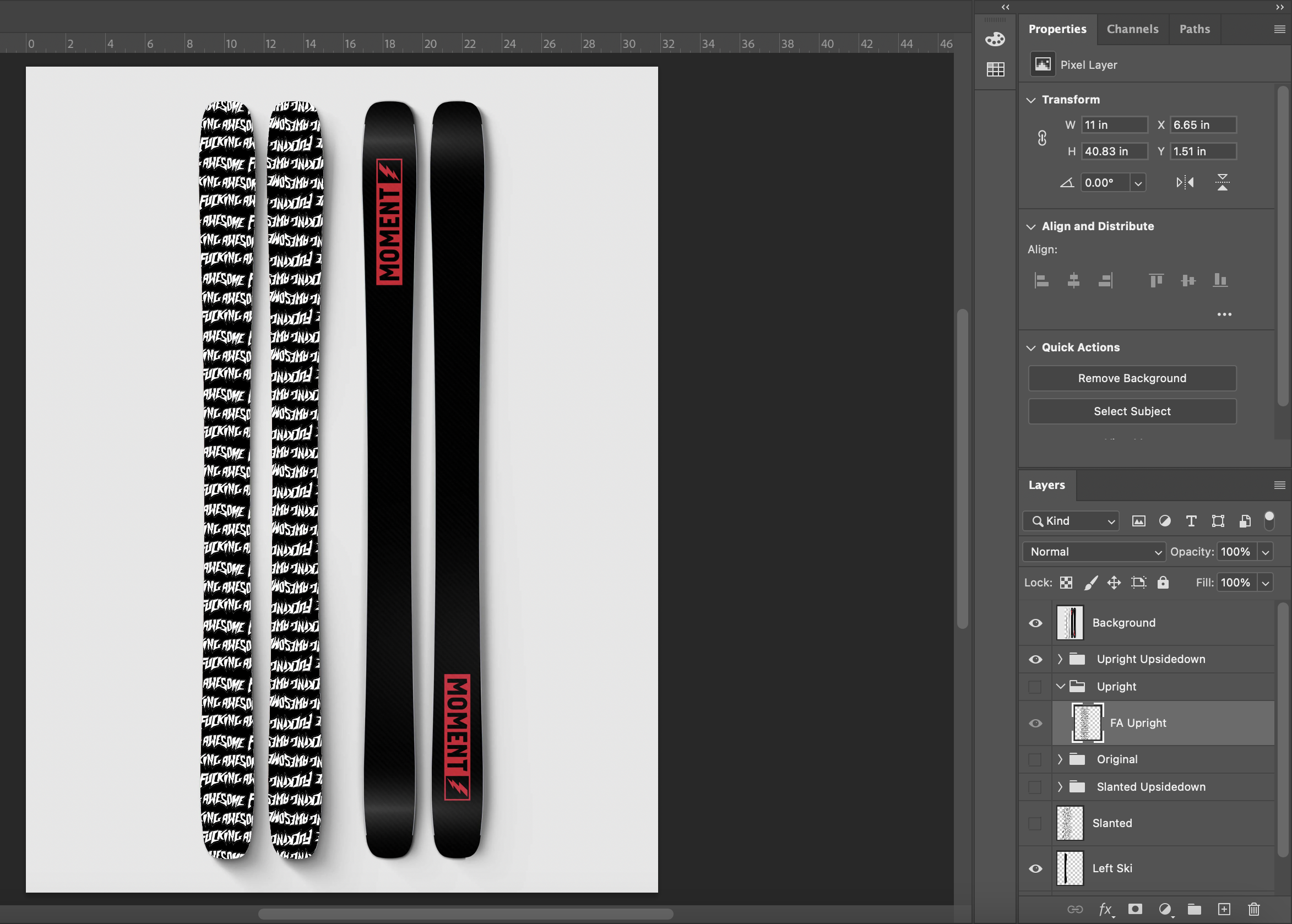Click the Select Subject button
Image resolution: width=1292 pixels, height=924 pixels.
(x=1132, y=411)
